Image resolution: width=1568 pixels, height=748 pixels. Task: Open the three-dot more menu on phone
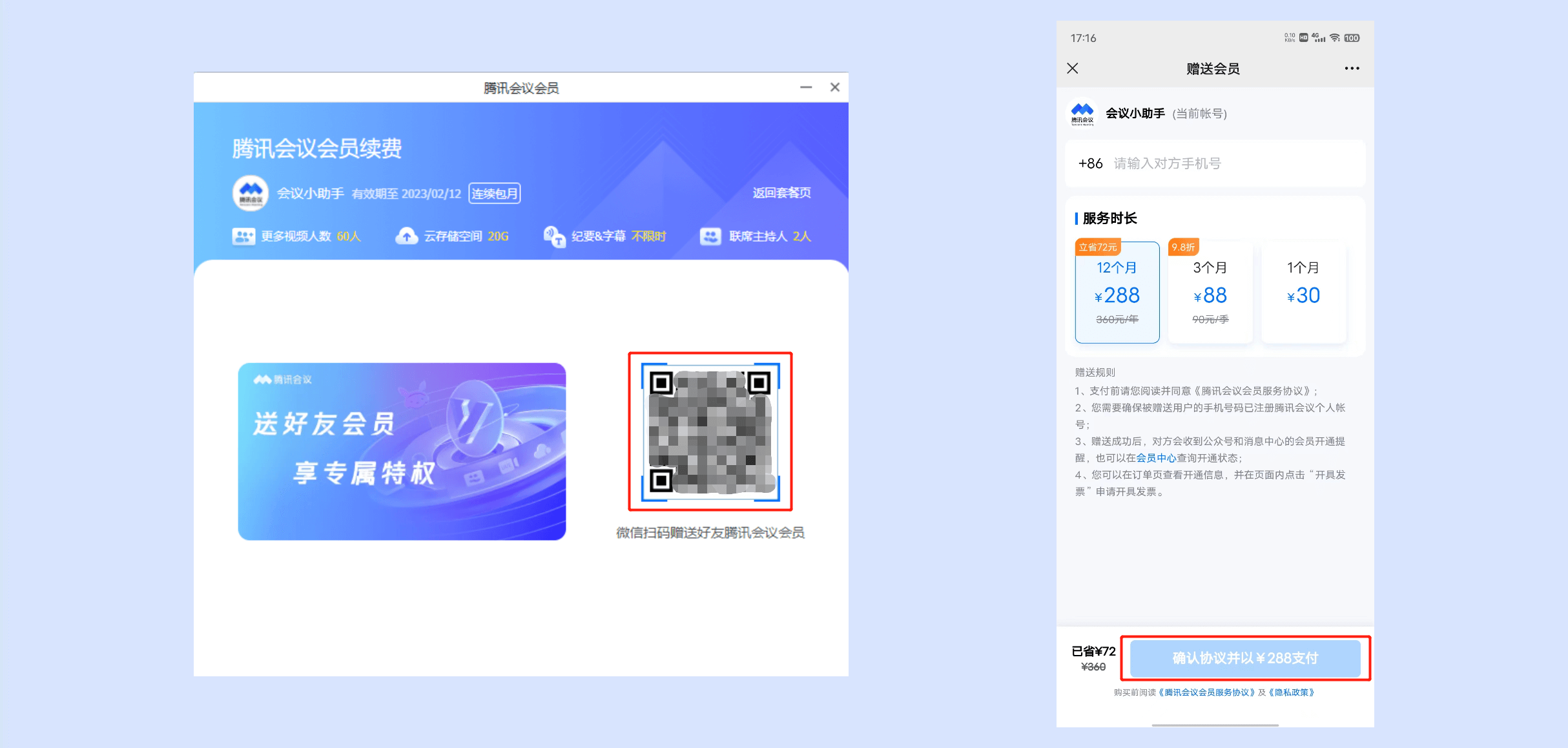[x=1352, y=68]
